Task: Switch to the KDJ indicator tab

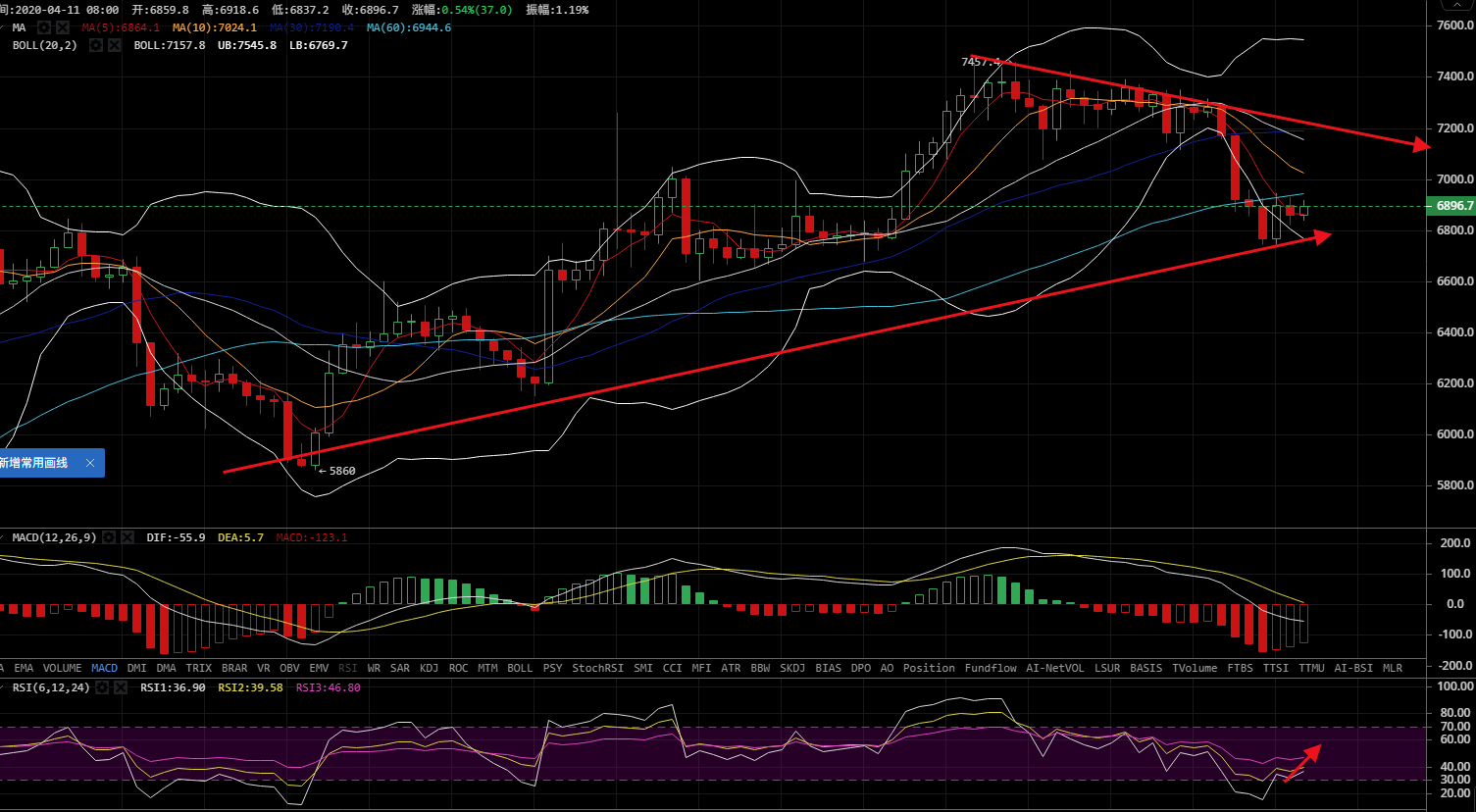Action: pyautogui.click(x=429, y=668)
